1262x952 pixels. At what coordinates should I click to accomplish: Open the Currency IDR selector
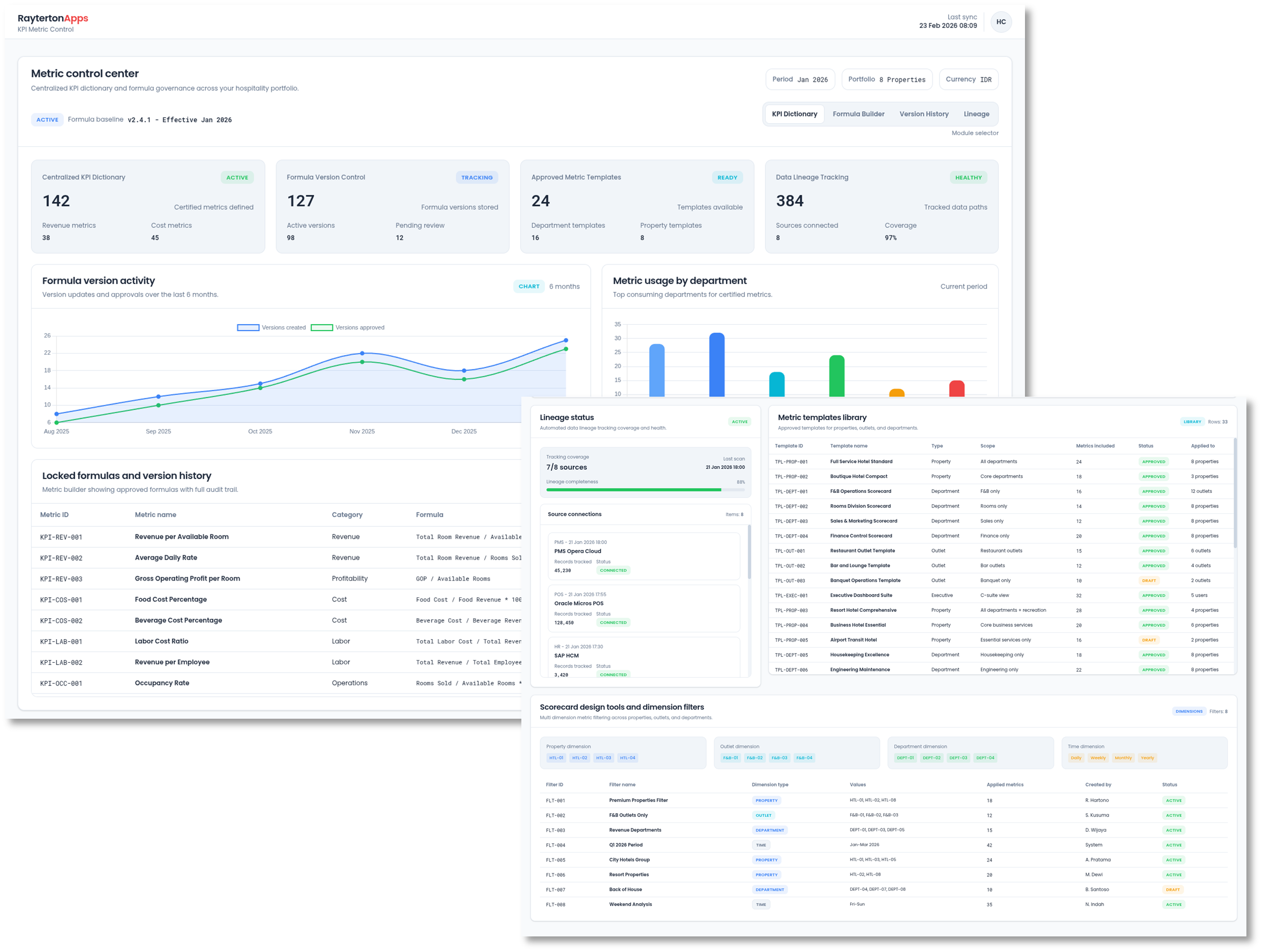coord(968,80)
